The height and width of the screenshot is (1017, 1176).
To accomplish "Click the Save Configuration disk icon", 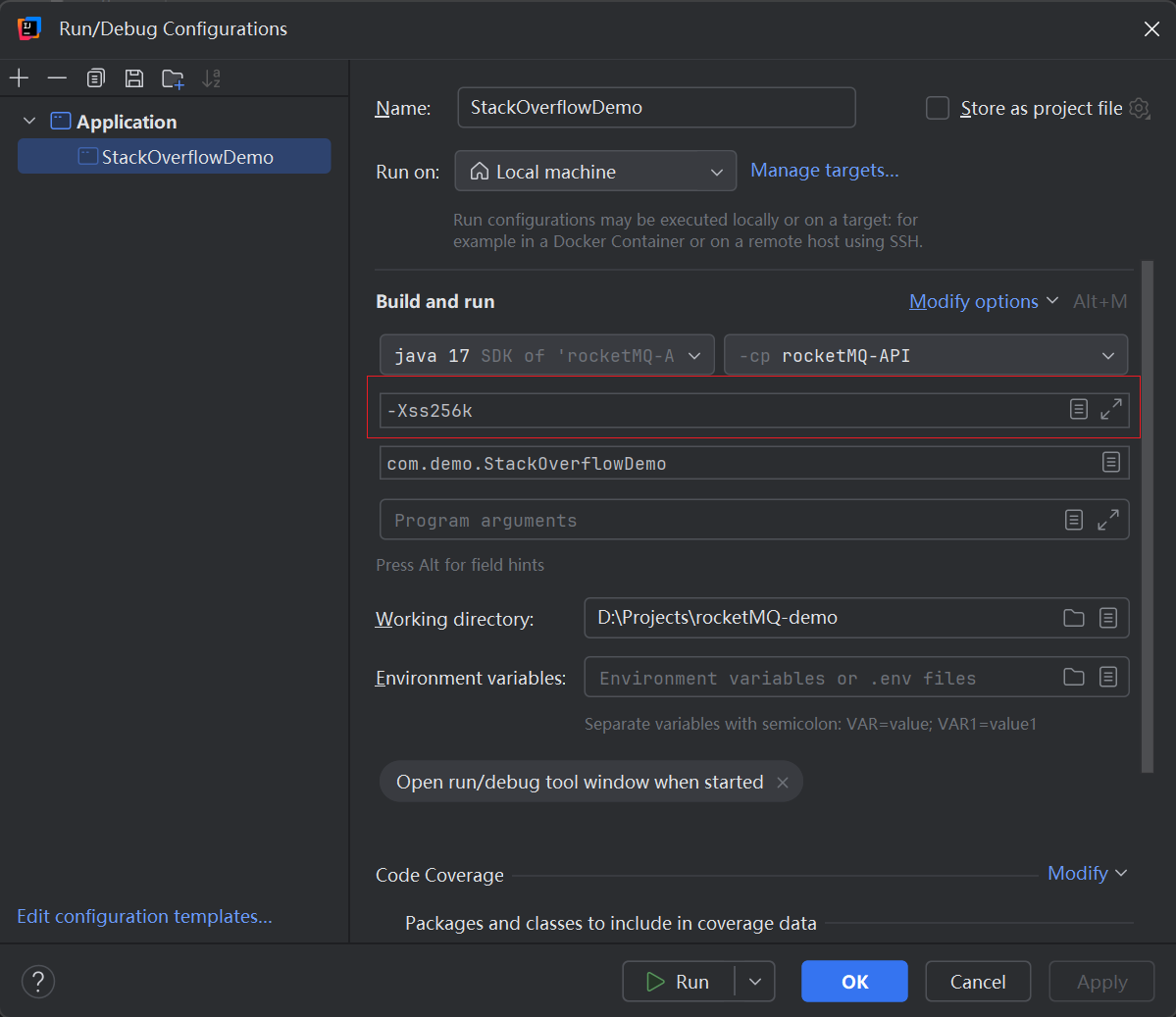I will (x=134, y=78).
